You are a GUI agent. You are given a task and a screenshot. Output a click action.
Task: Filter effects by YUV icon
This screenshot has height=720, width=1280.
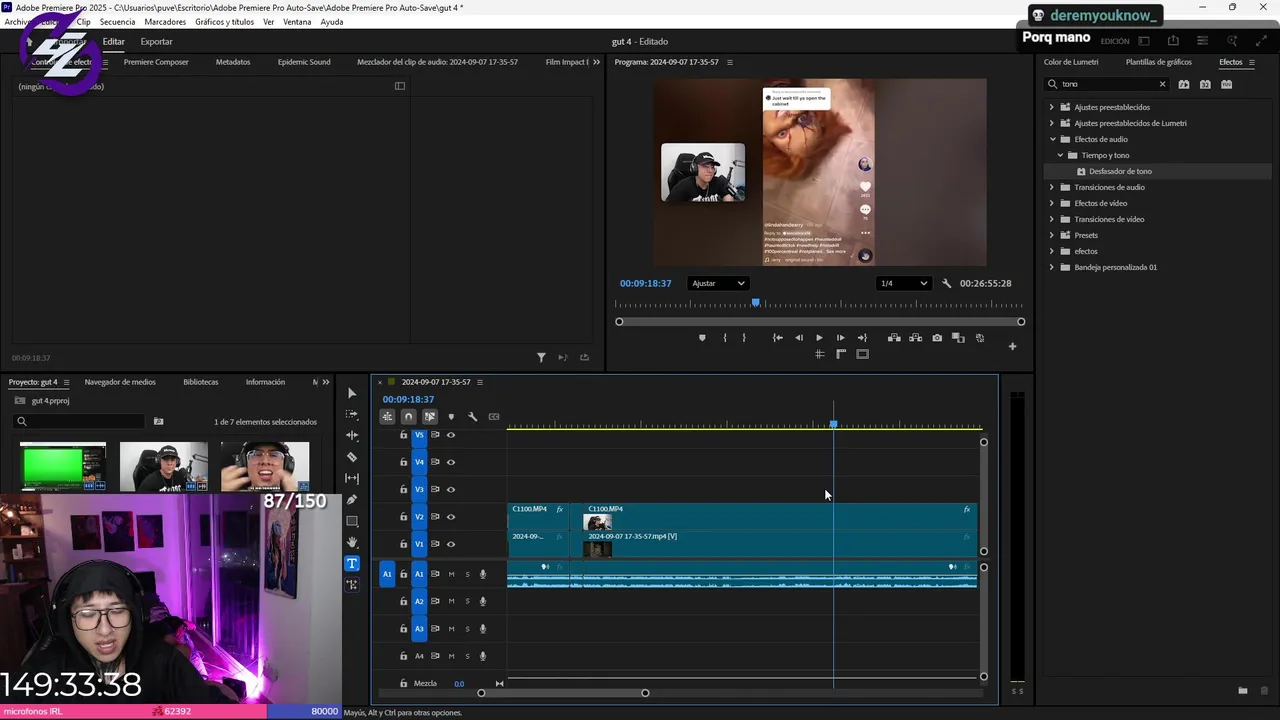1226,84
